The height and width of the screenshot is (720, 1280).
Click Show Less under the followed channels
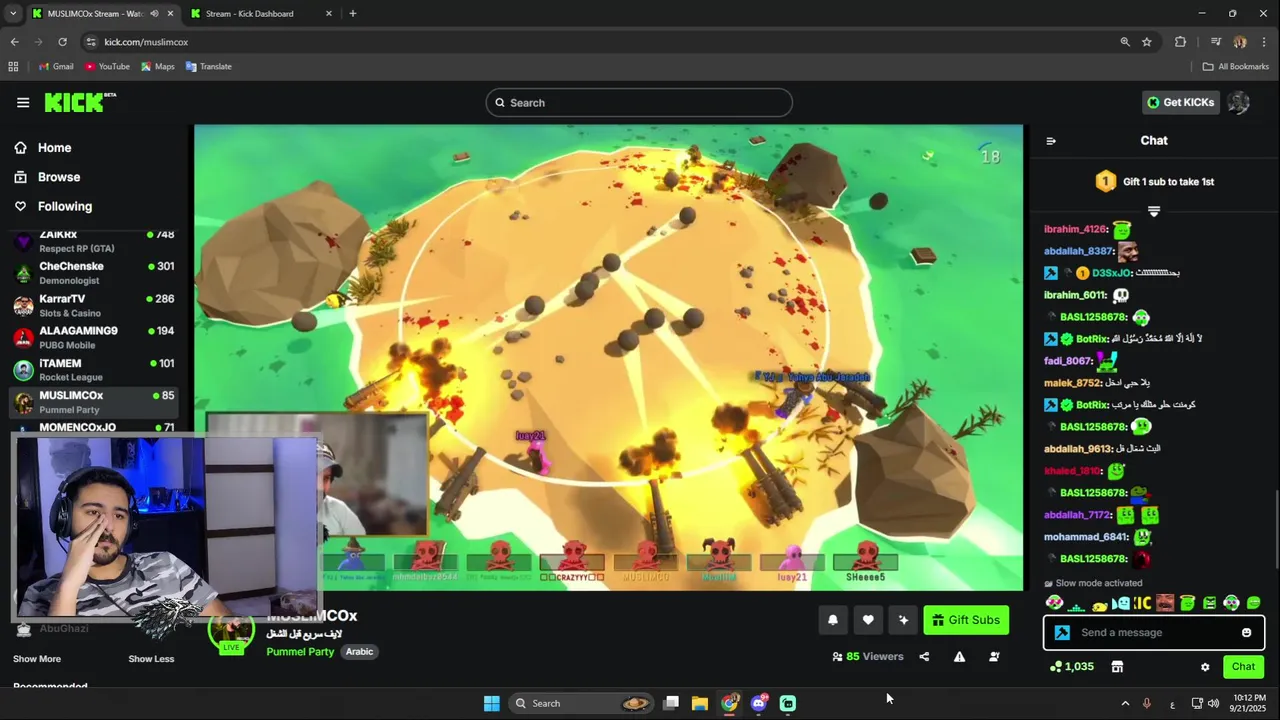click(151, 659)
